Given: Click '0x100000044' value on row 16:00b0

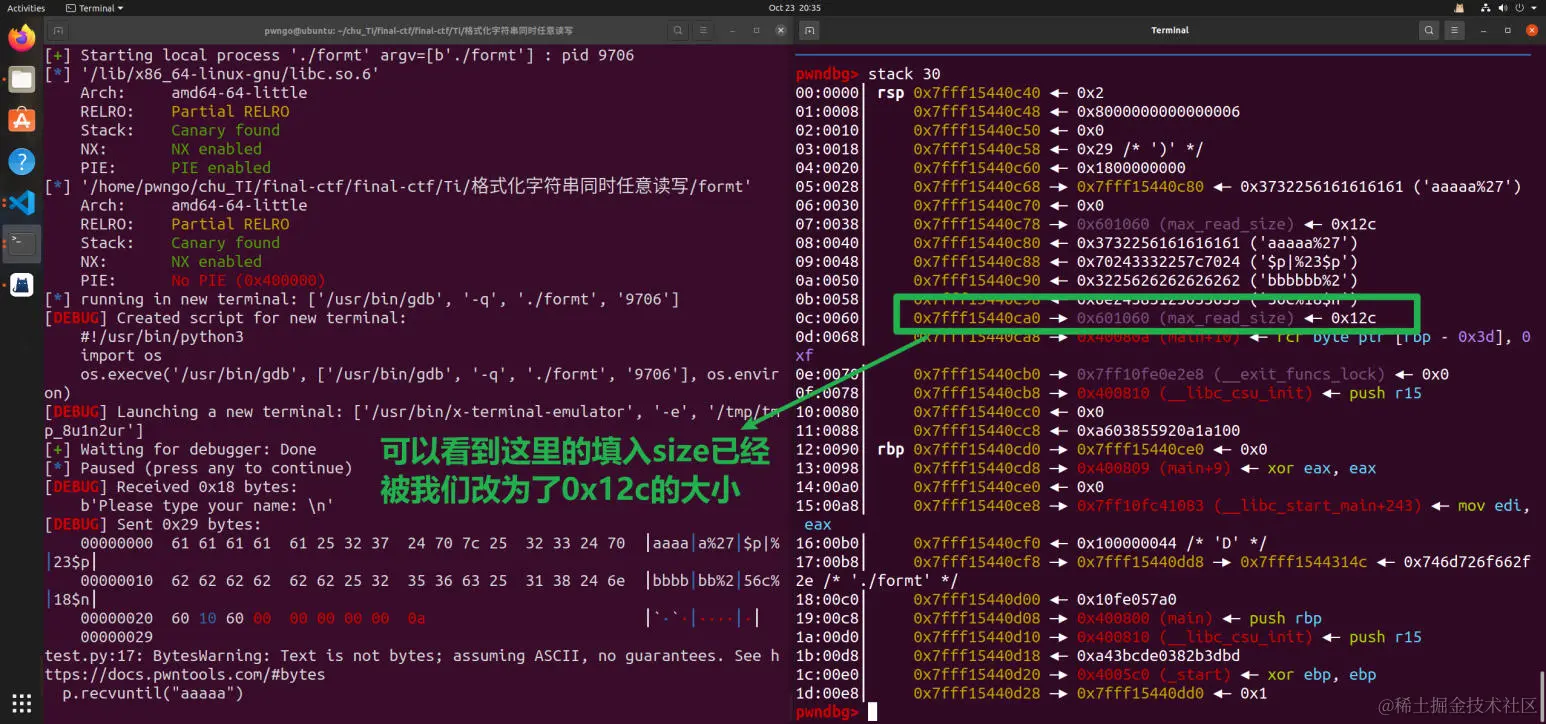Looking at the screenshot, I should tap(1126, 544).
